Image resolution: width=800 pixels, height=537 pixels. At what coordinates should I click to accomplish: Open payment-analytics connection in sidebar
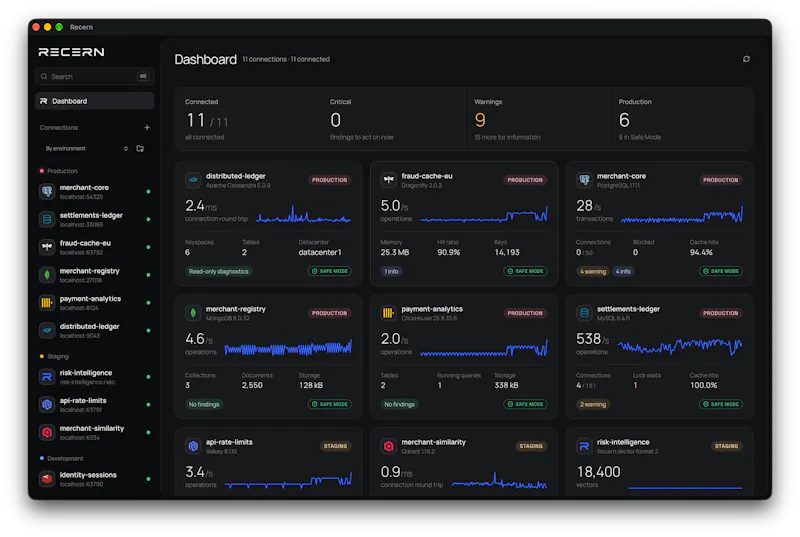pyautogui.click(x=94, y=303)
